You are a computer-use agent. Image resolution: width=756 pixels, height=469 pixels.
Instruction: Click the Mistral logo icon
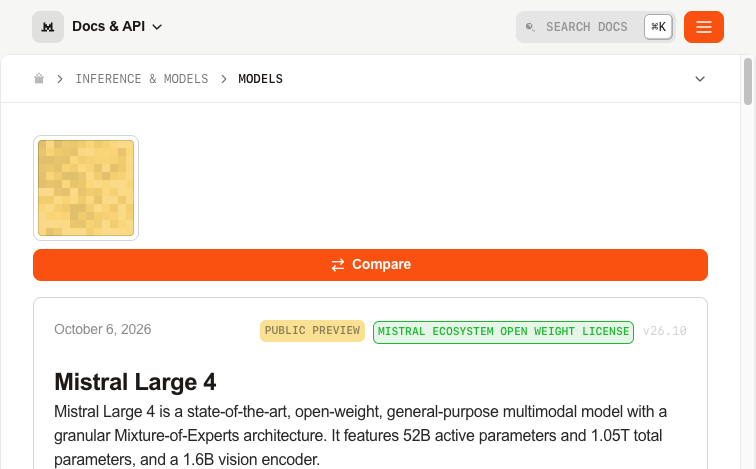pos(48,27)
